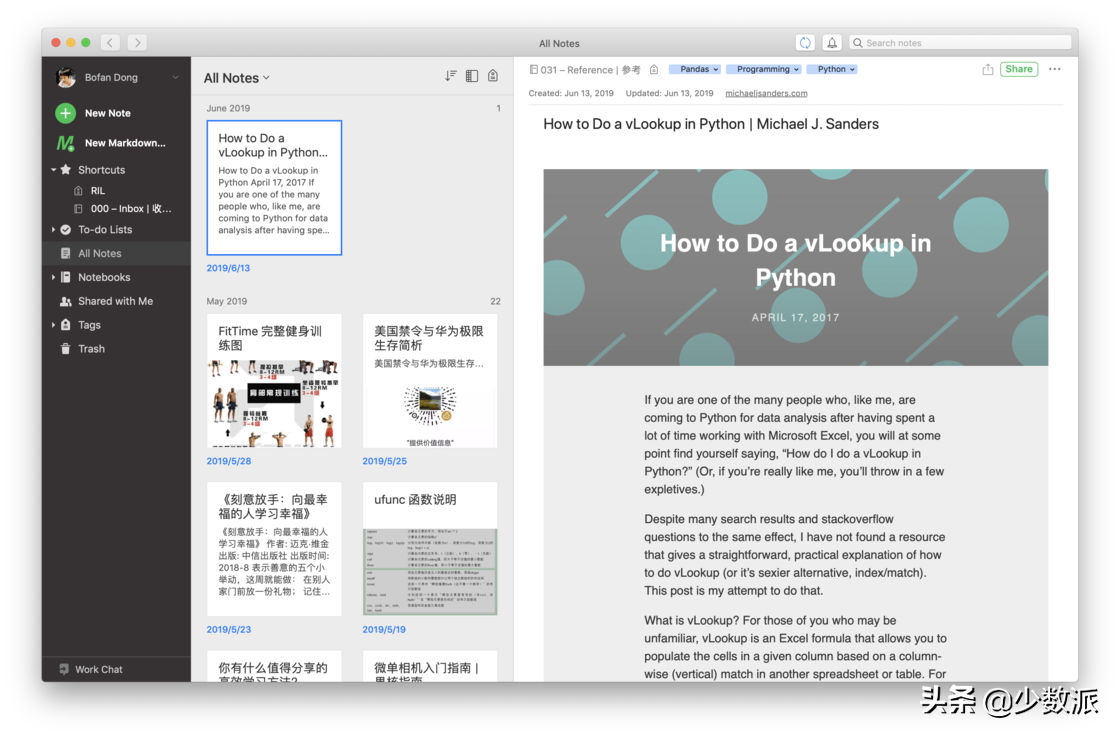The image size is (1120, 737).
Task: Open the FitTime 完整健身训练图 note
Action: pos(274,381)
